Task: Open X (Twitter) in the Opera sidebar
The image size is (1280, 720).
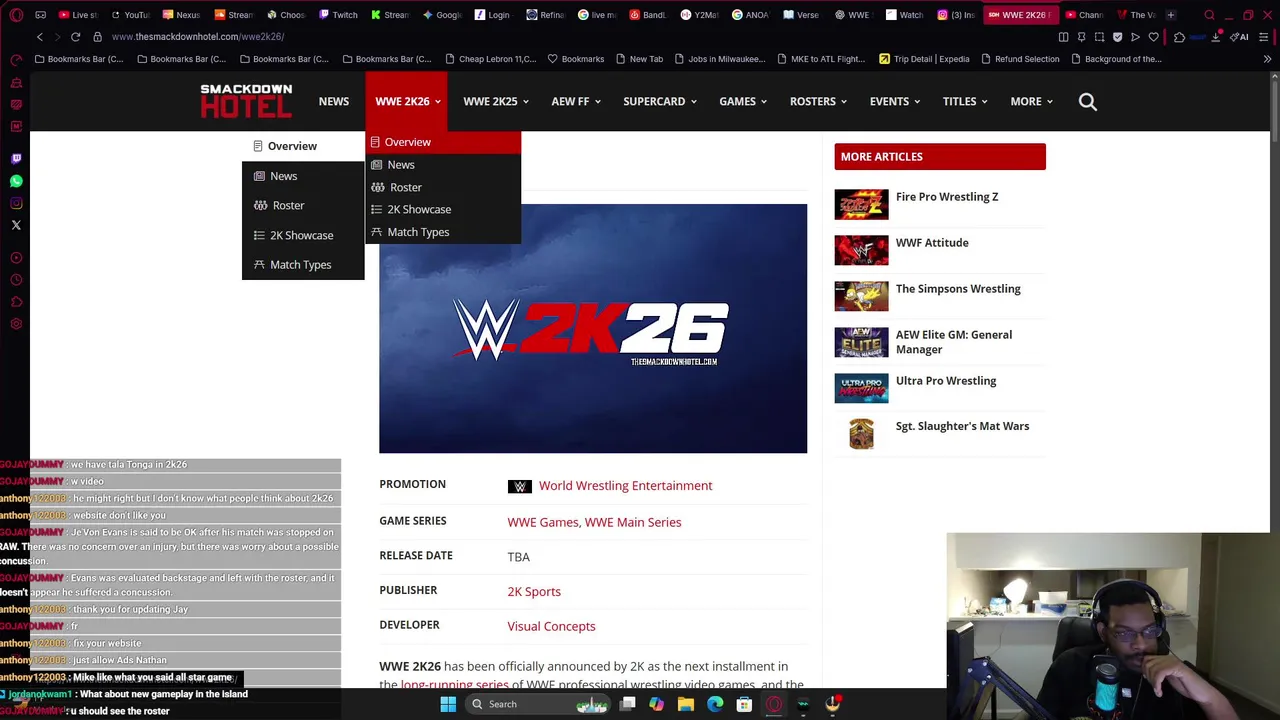Action: (x=16, y=225)
